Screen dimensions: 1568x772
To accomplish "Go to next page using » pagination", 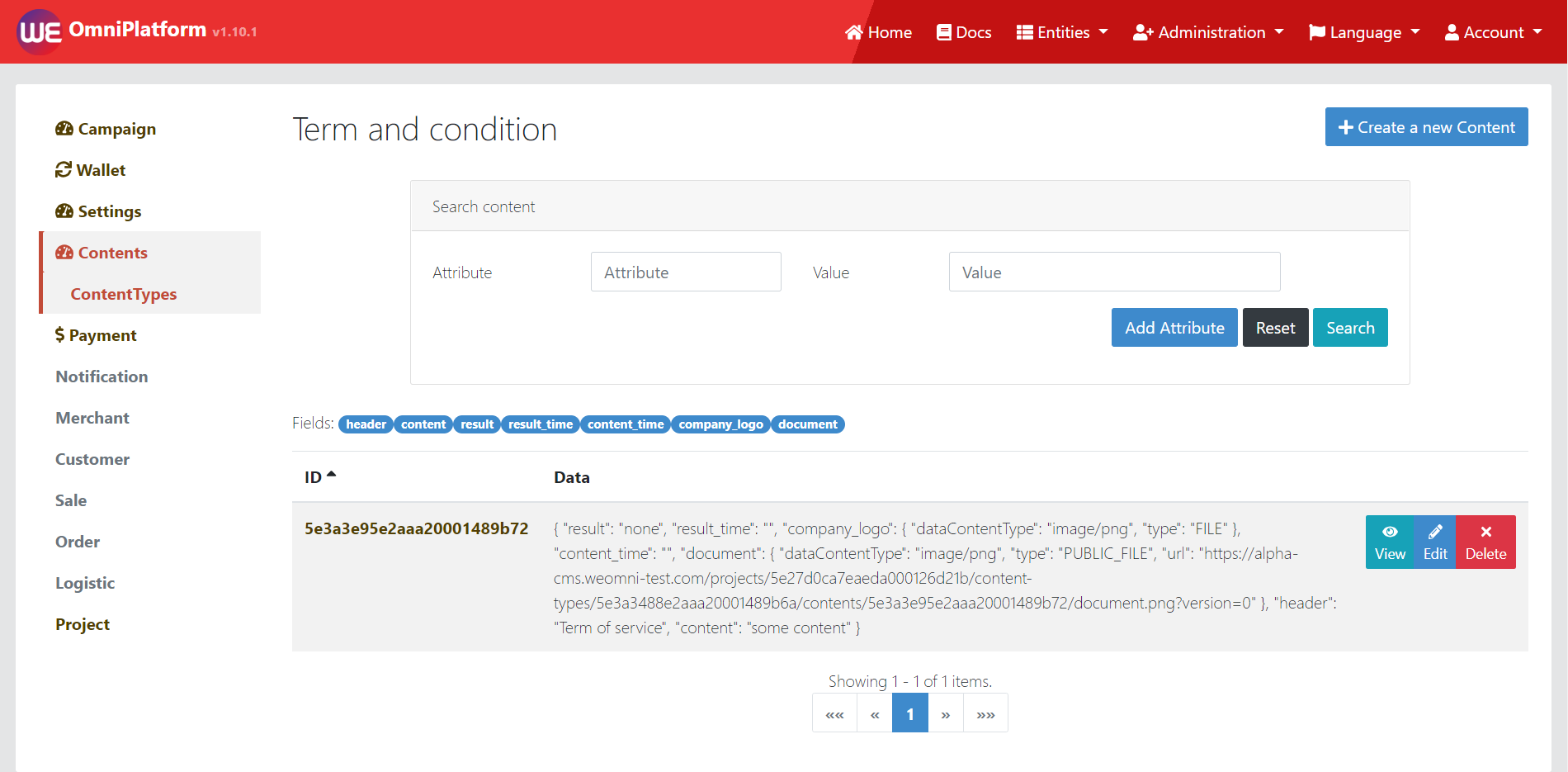I will pos(946,714).
